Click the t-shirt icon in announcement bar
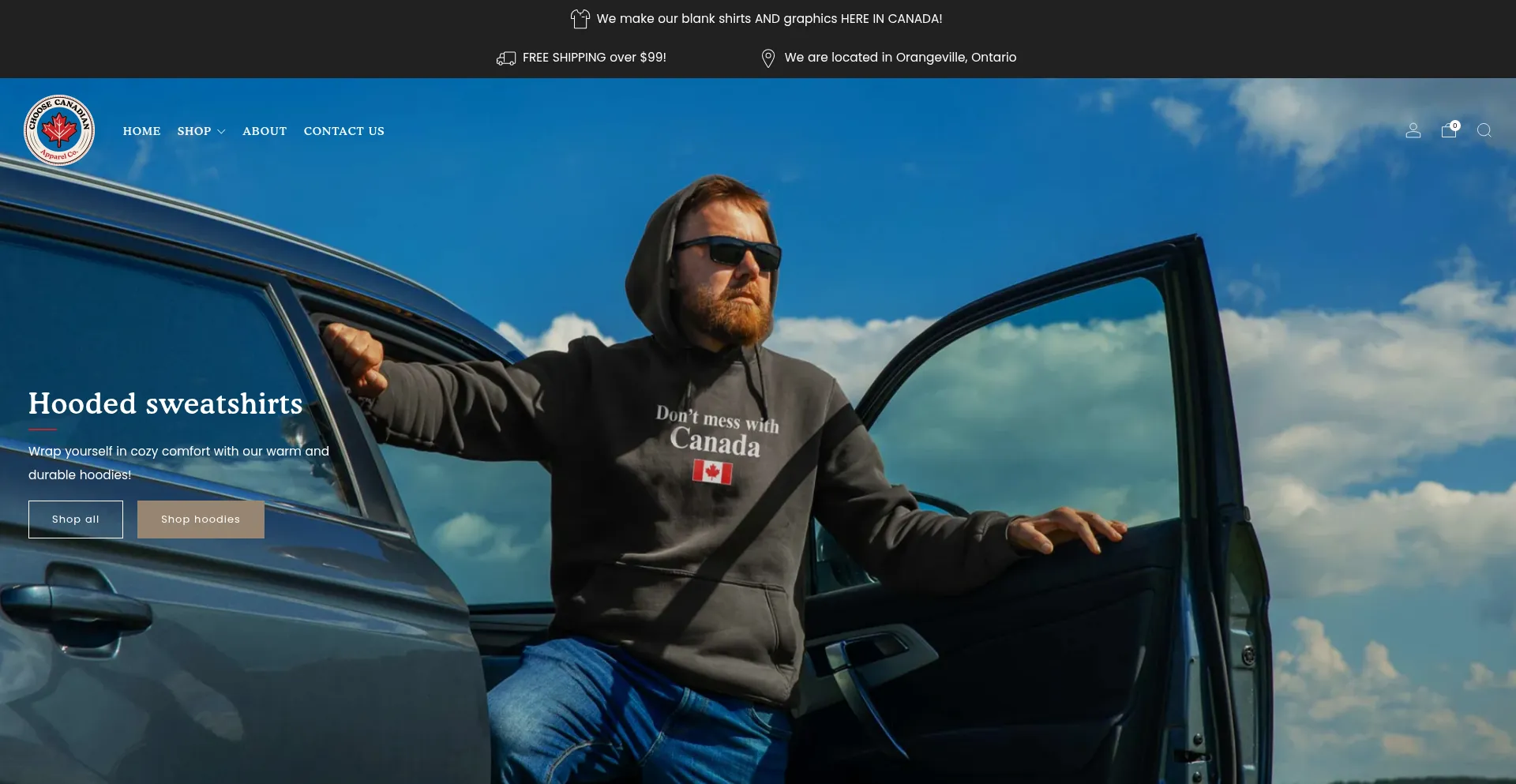Viewport: 1516px width, 784px height. (x=580, y=19)
